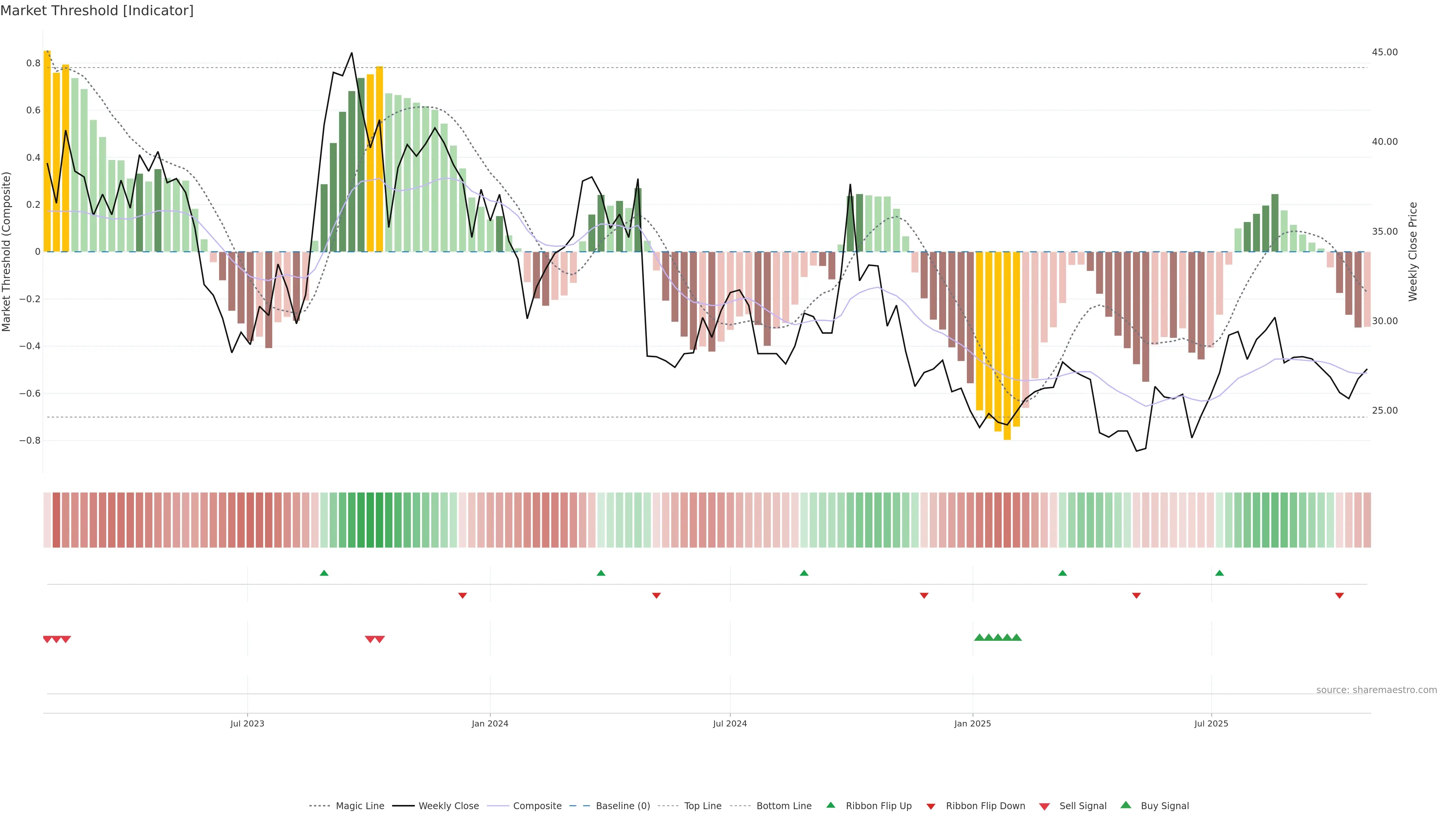Click the Market Threshold [Indicator] title
The width and height of the screenshot is (1456, 819).
(x=97, y=11)
